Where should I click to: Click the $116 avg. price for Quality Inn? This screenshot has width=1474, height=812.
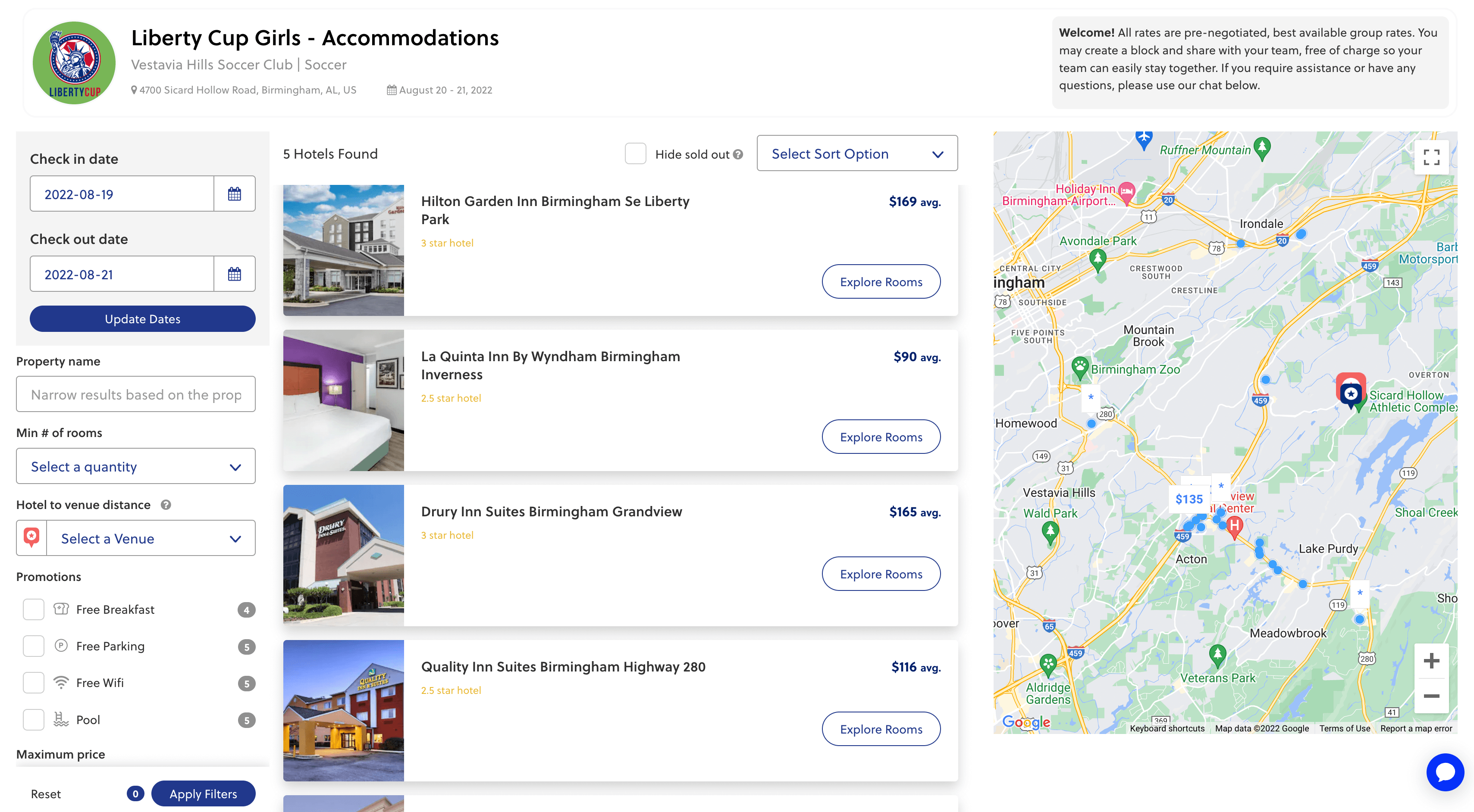[x=916, y=667]
